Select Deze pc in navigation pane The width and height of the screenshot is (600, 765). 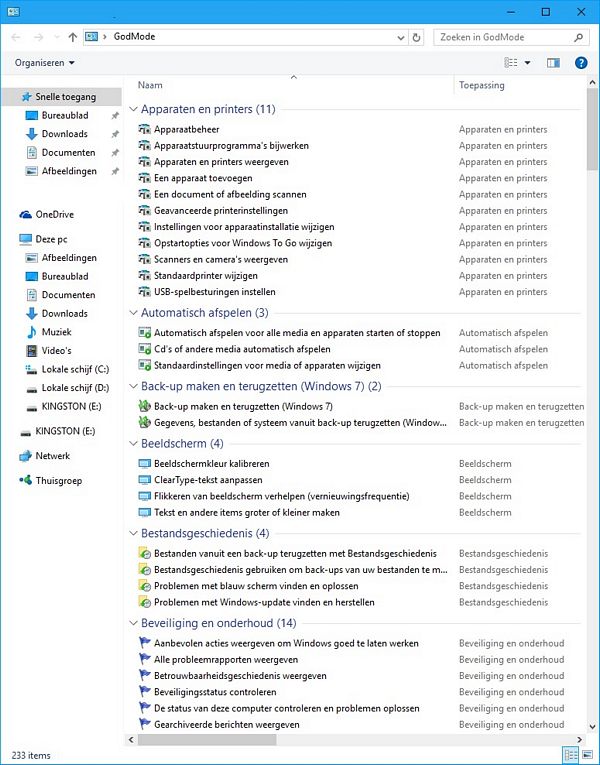(x=51, y=239)
